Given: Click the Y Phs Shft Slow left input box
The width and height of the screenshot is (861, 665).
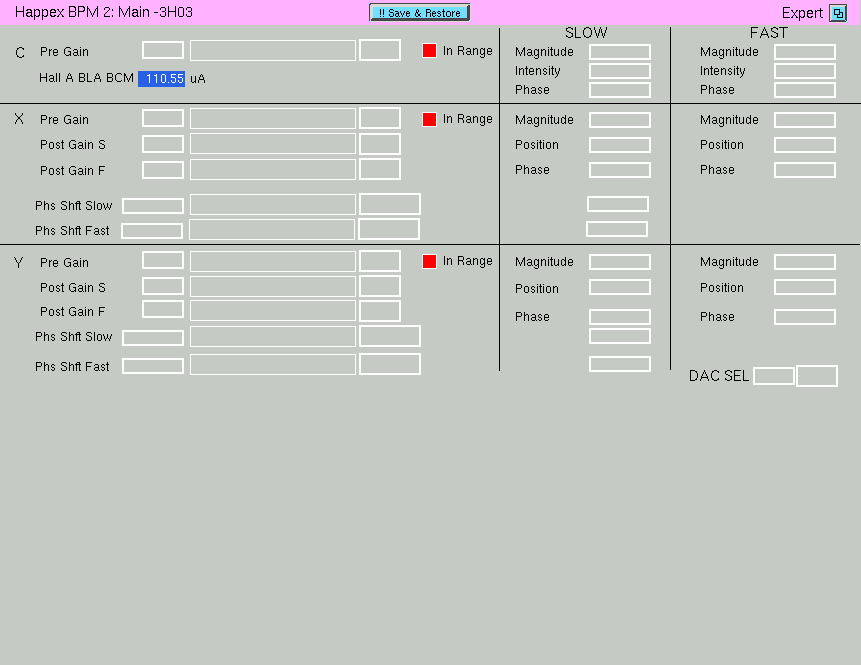Looking at the screenshot, I should (x=153, y=338).
